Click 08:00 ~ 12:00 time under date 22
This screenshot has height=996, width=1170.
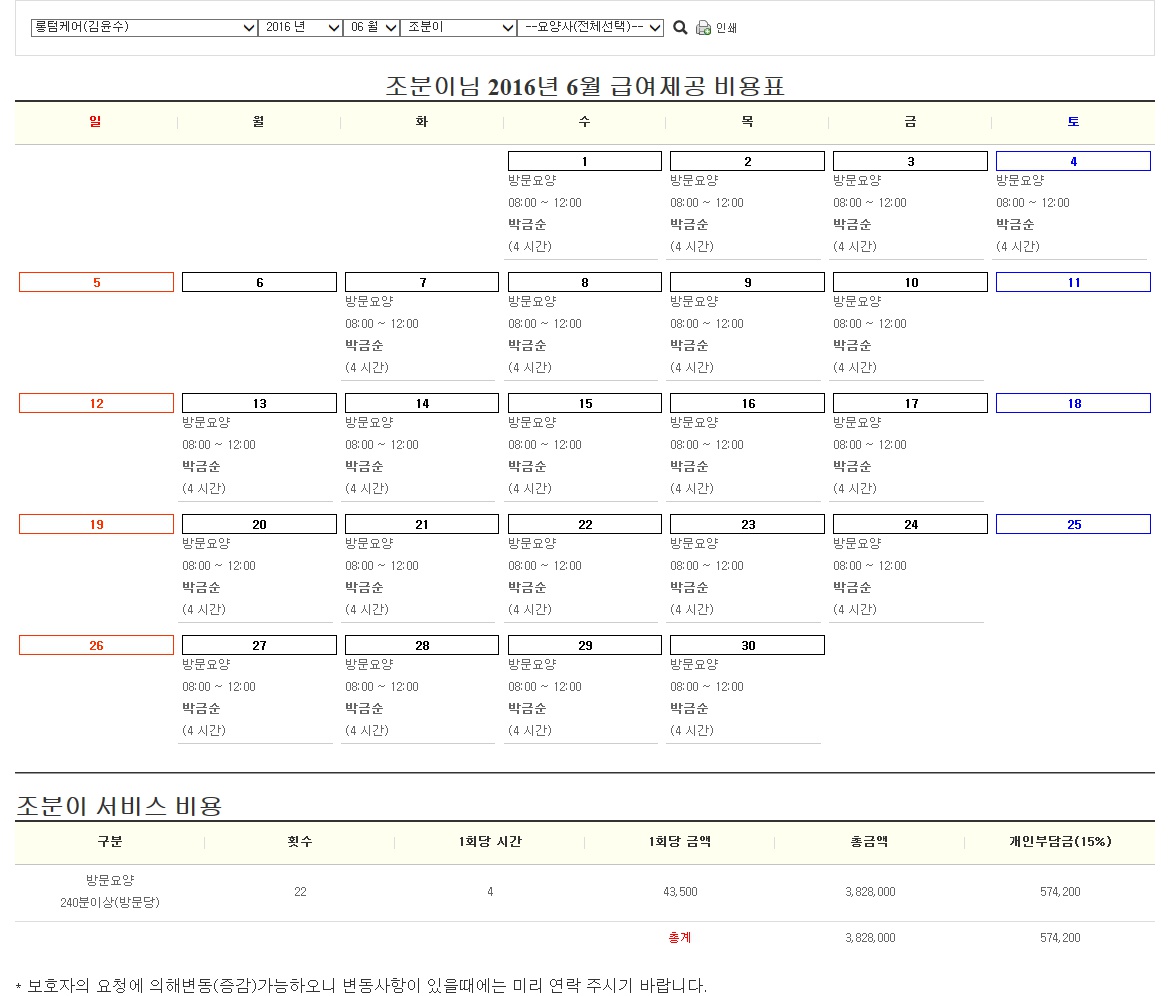click(x=545, y=565)
